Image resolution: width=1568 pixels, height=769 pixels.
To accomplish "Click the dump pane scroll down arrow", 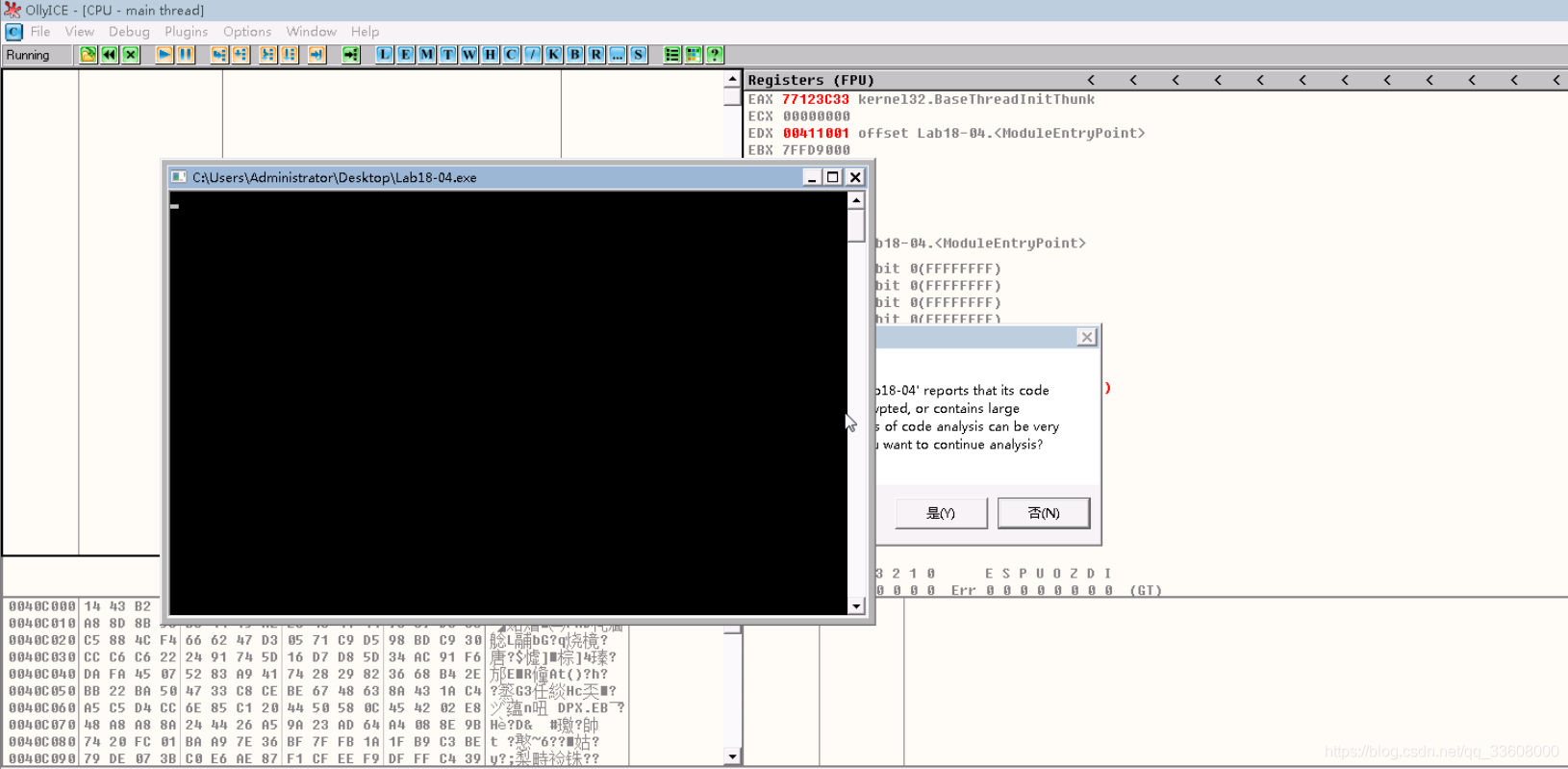I will click(x=732, y=756).
